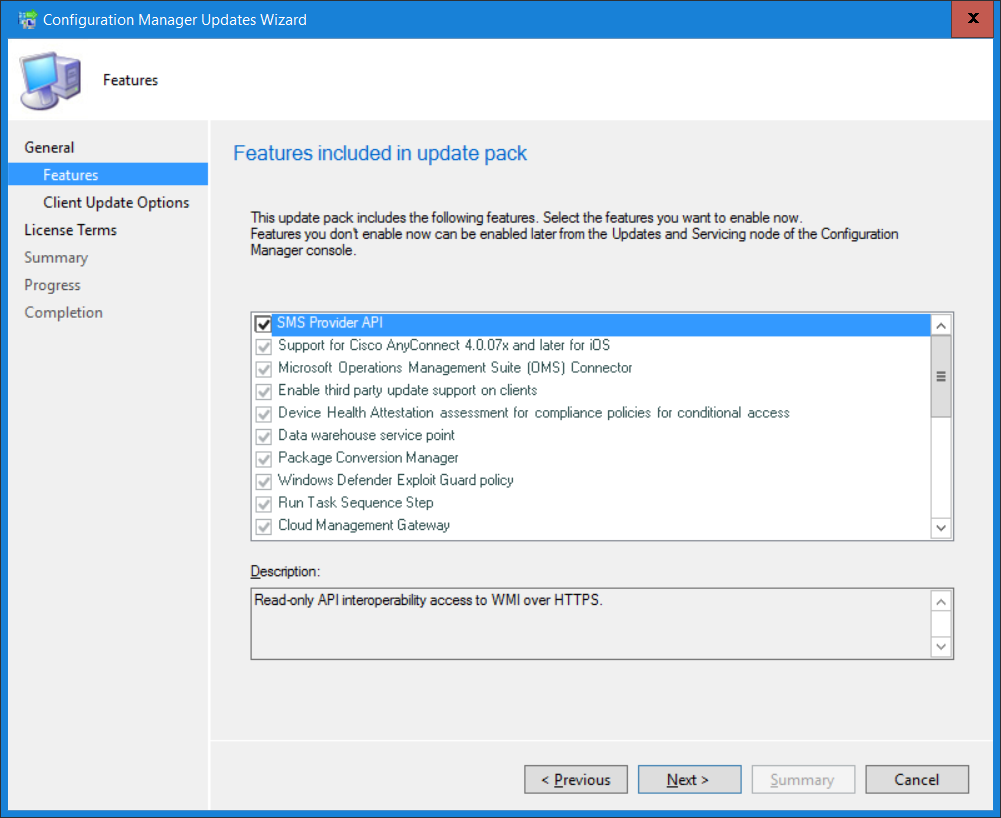
Task: Click the greyed Summary button
Action: click(x=803, y=780)
